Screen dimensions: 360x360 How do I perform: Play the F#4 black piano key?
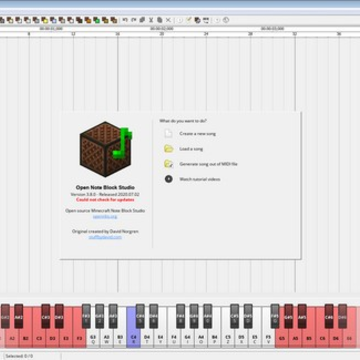pos(180,316)
